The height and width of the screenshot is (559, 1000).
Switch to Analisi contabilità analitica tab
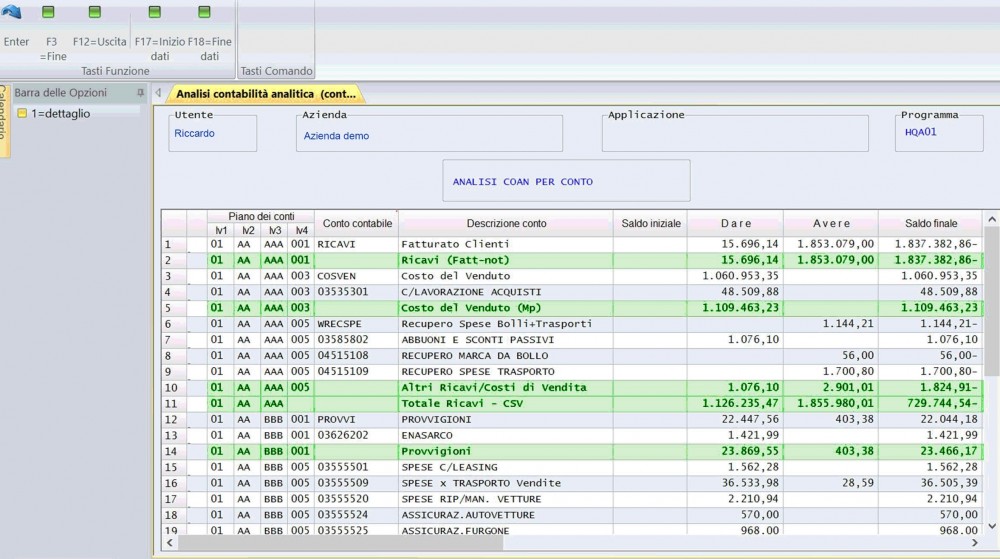coord(265,94)
